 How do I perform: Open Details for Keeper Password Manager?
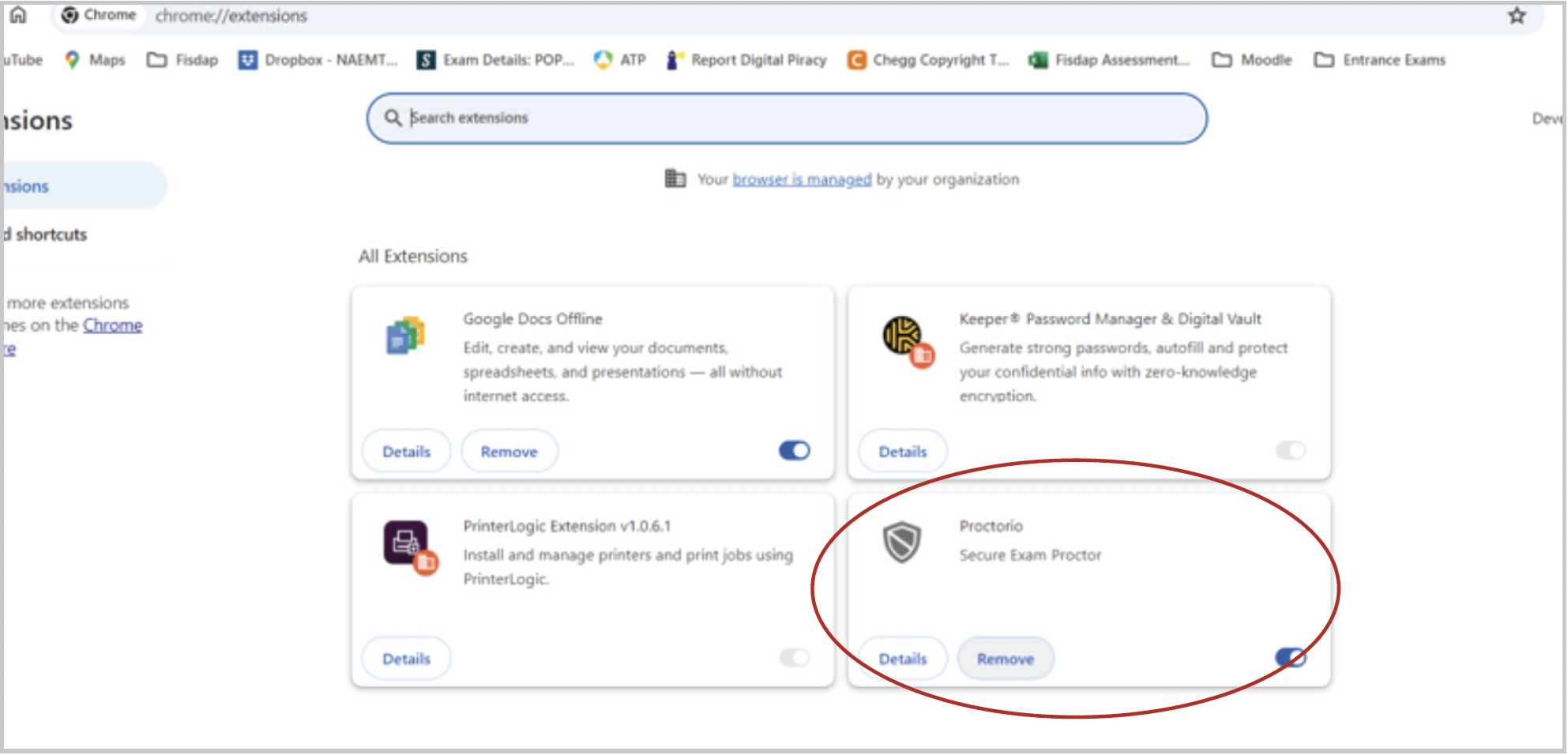903,452
